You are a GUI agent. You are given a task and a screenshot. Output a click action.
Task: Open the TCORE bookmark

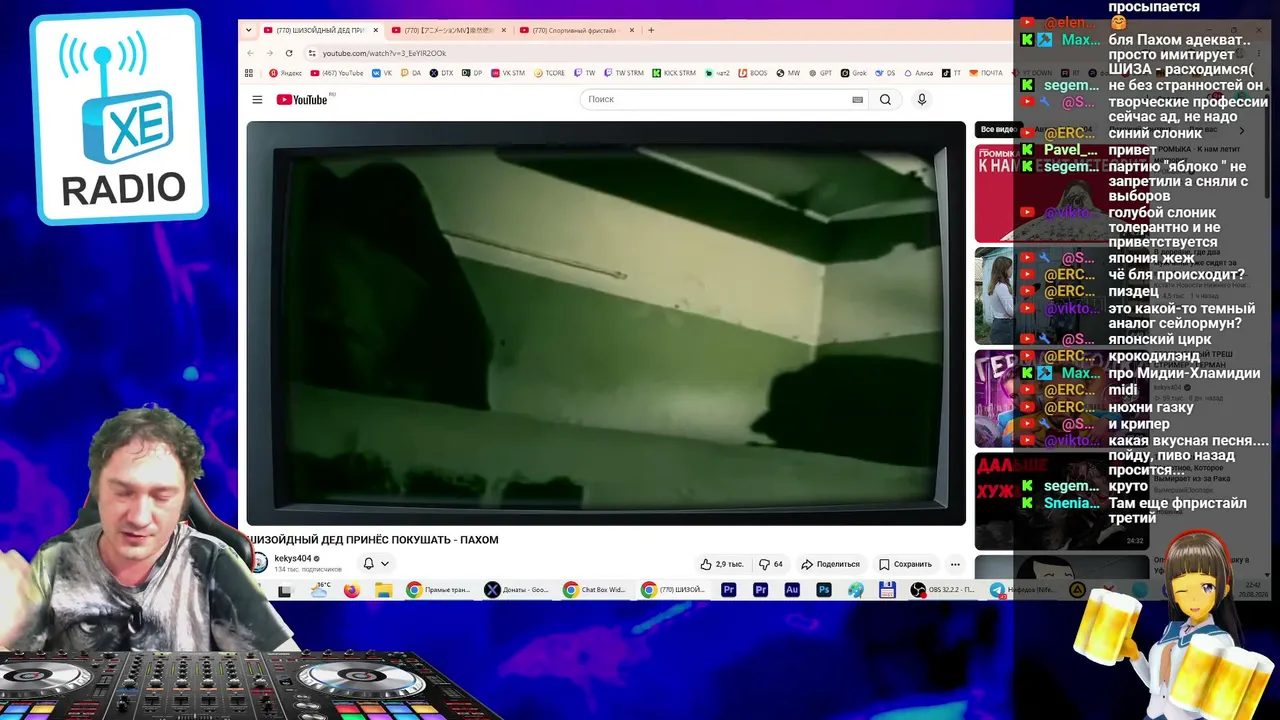(x=550, y=73)
